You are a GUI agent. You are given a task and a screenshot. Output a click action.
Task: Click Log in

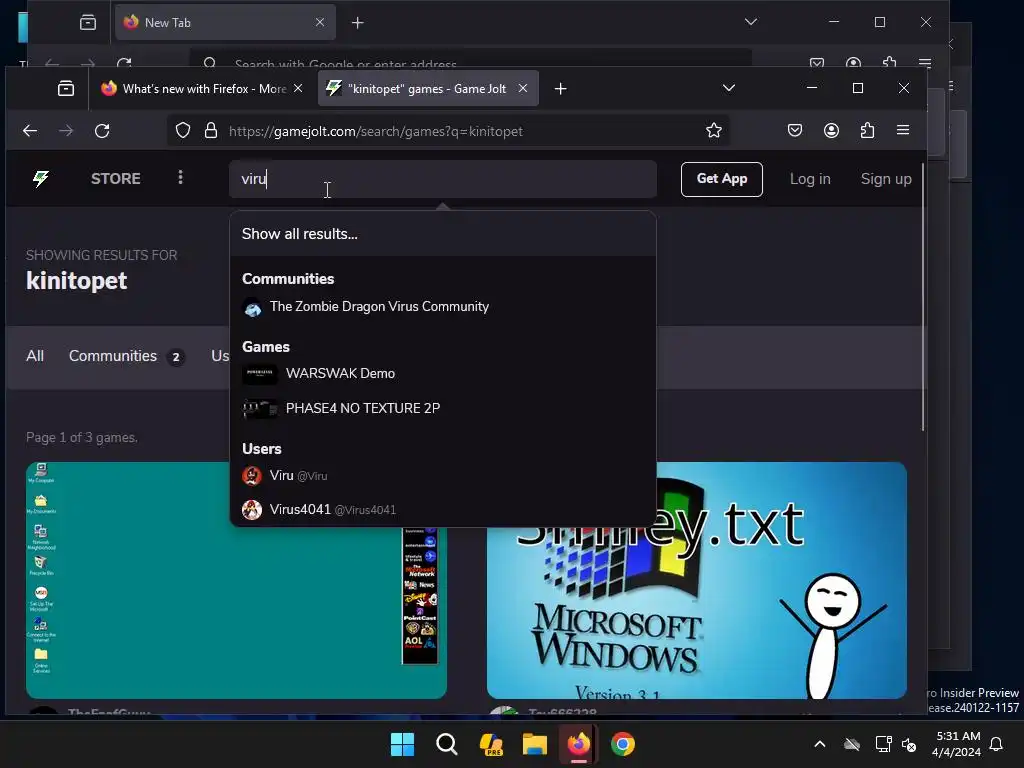click(810, 179)
